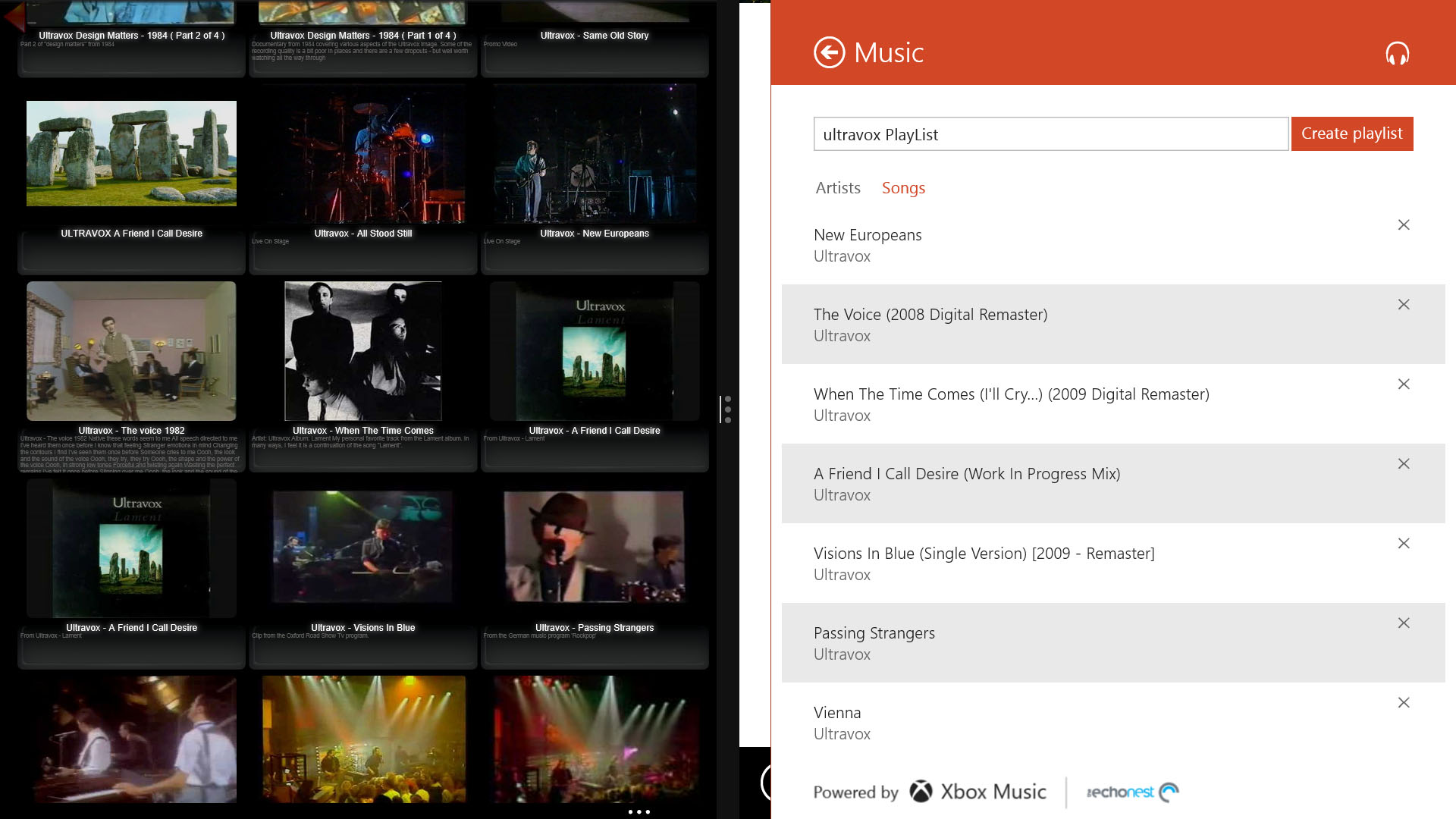Open Design Matters 1984 Part 1 title
This screenshot has width=1456, height=819.
coord(363,36)
